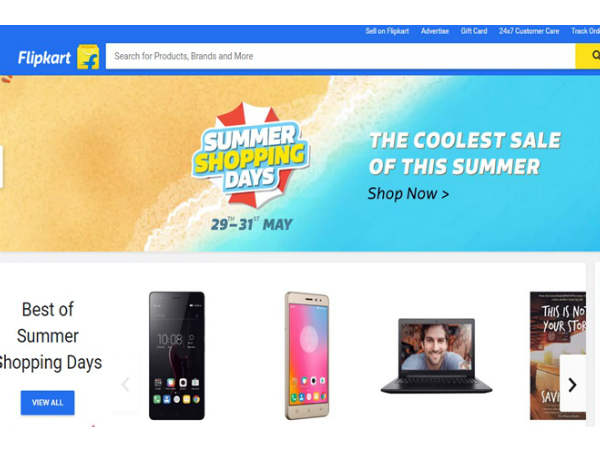Open Sell on Flipkart link
Screen dimensions: 600x450
tap(387, 31)
